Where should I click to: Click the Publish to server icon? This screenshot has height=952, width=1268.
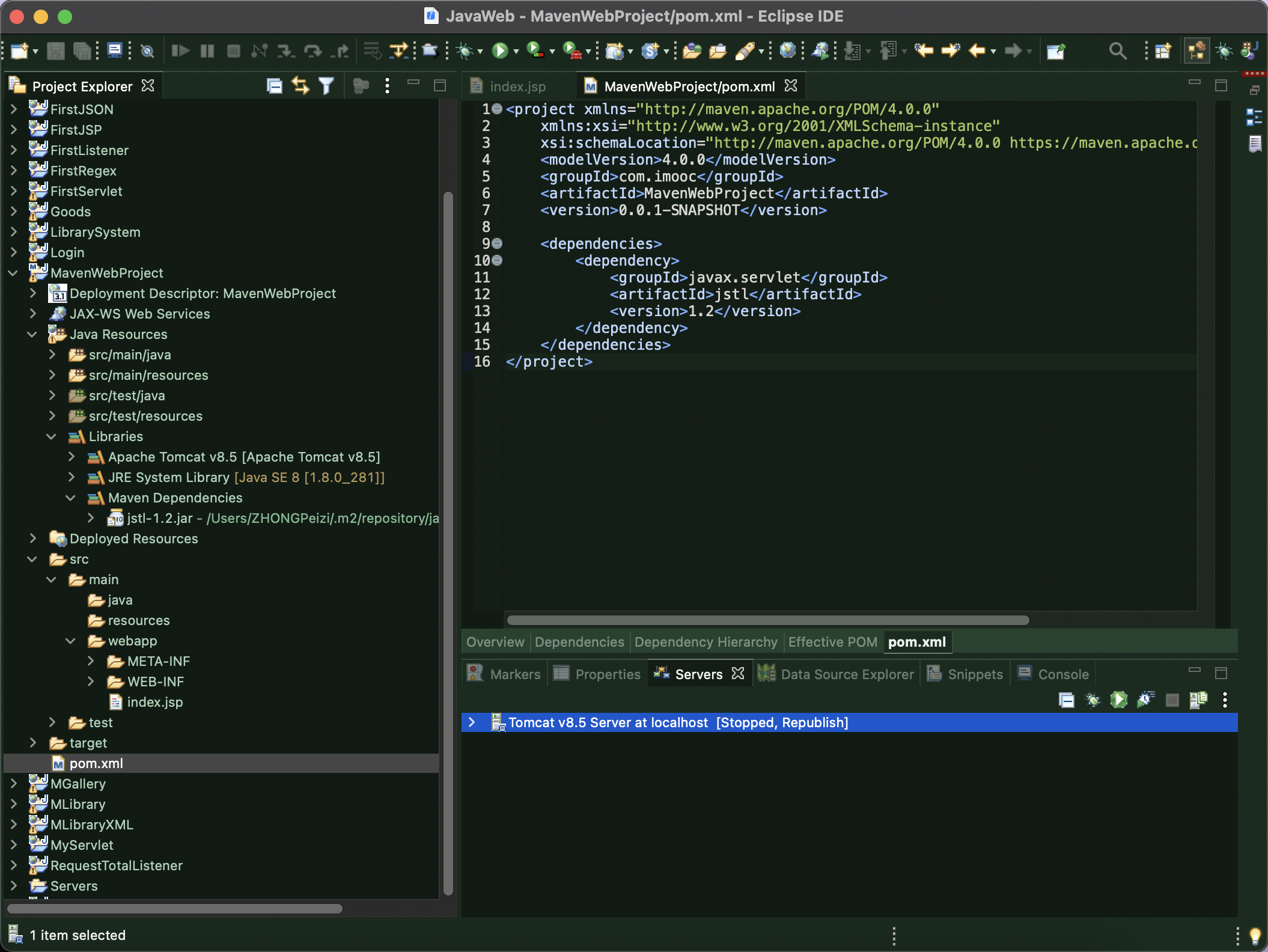[x=1198, y=700]
